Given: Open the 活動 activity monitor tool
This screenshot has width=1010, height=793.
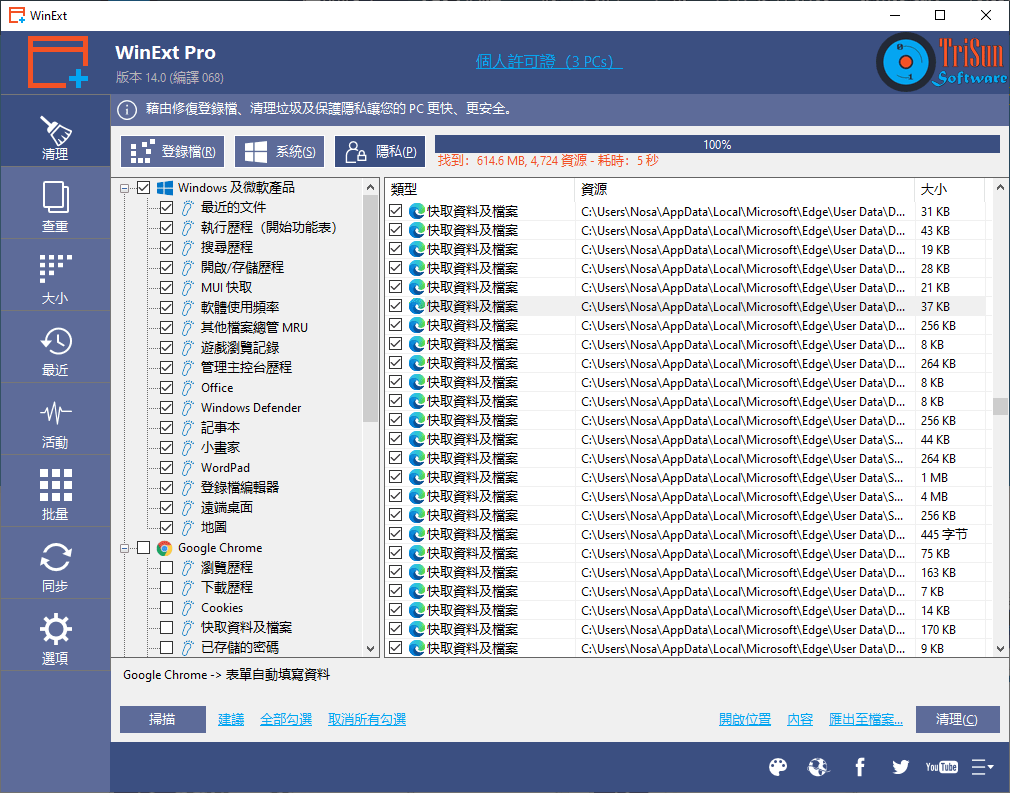Looking at the screenshot, I should 55,420.
